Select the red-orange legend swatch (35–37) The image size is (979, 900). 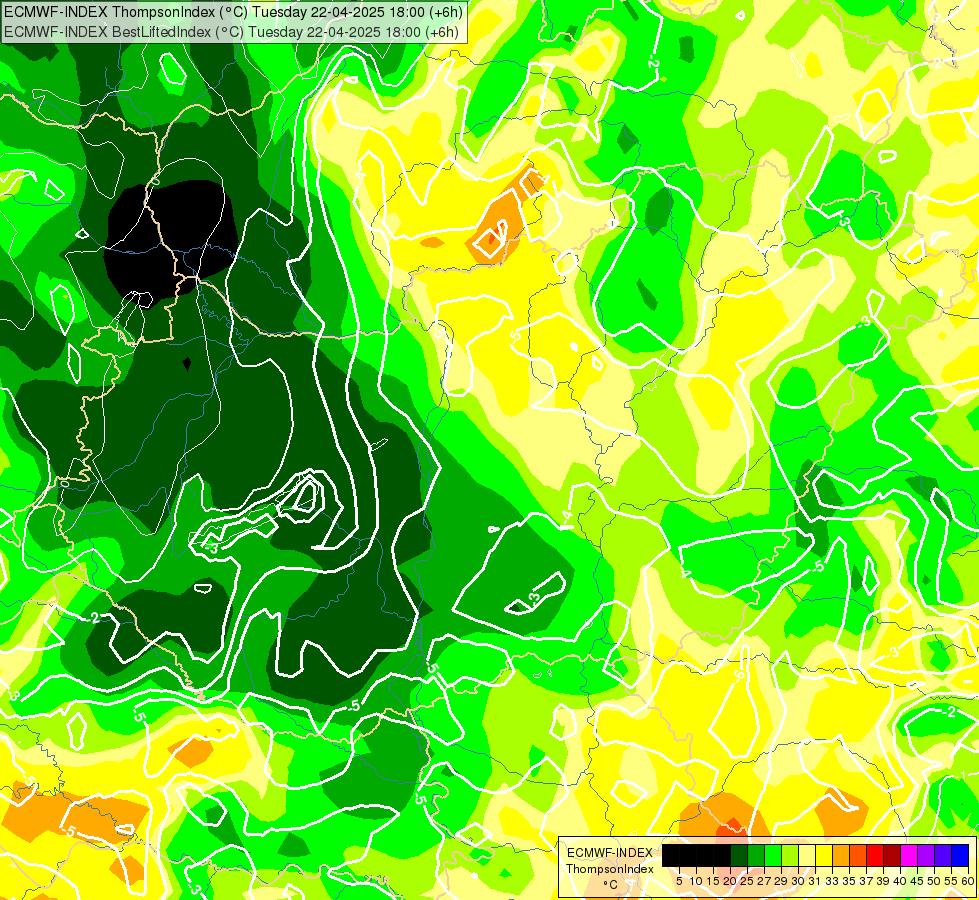tap(858, 855)
